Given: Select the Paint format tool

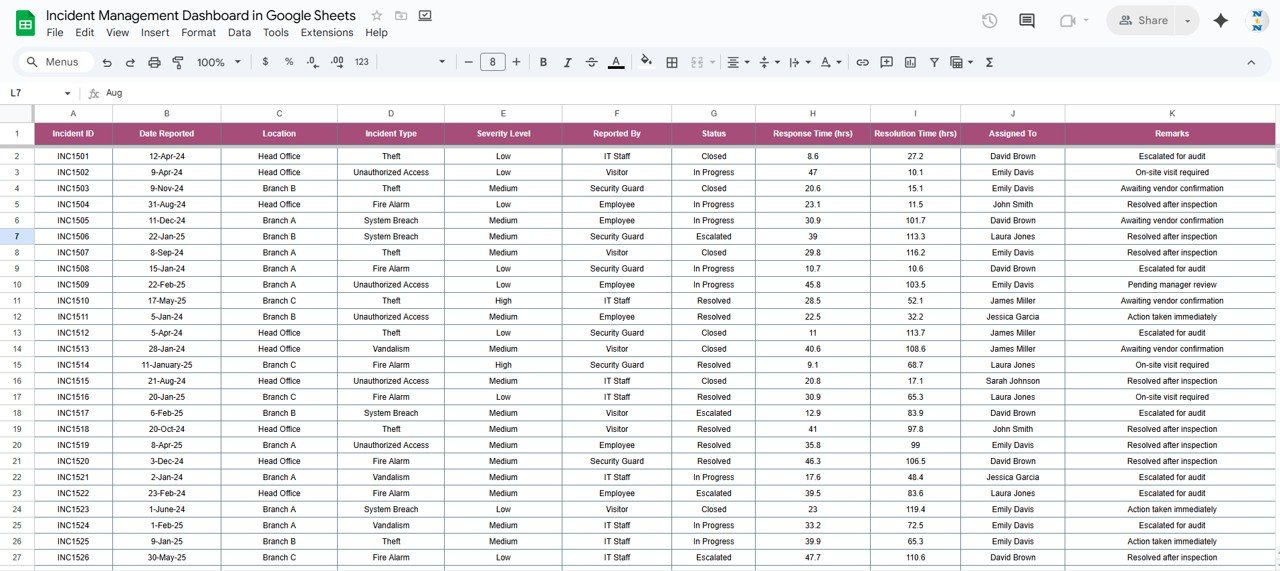Looking at the screenshot, I should tap(178, 62).
